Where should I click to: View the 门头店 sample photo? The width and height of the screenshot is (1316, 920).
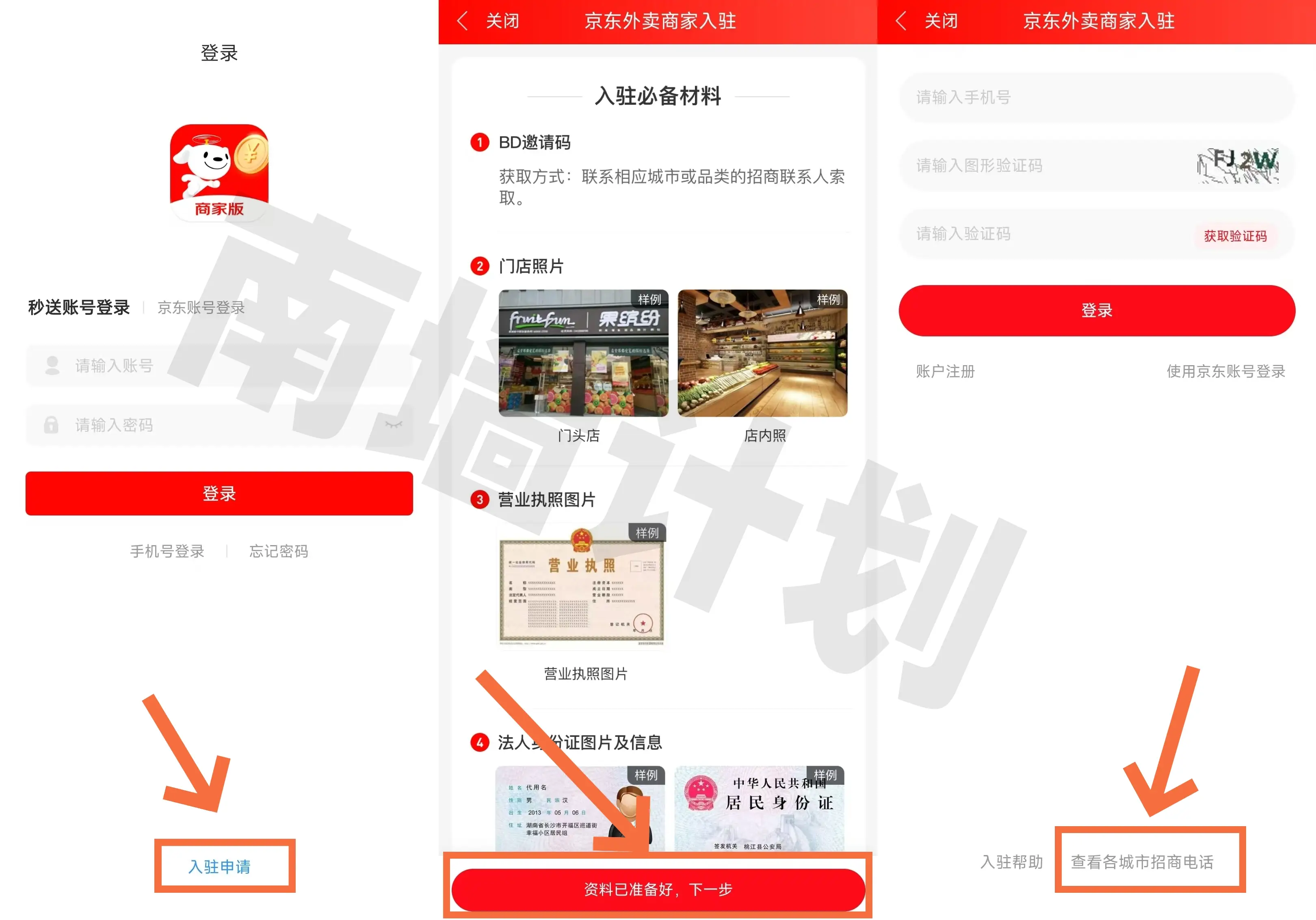pyautogui.click(x=583, y=353)
